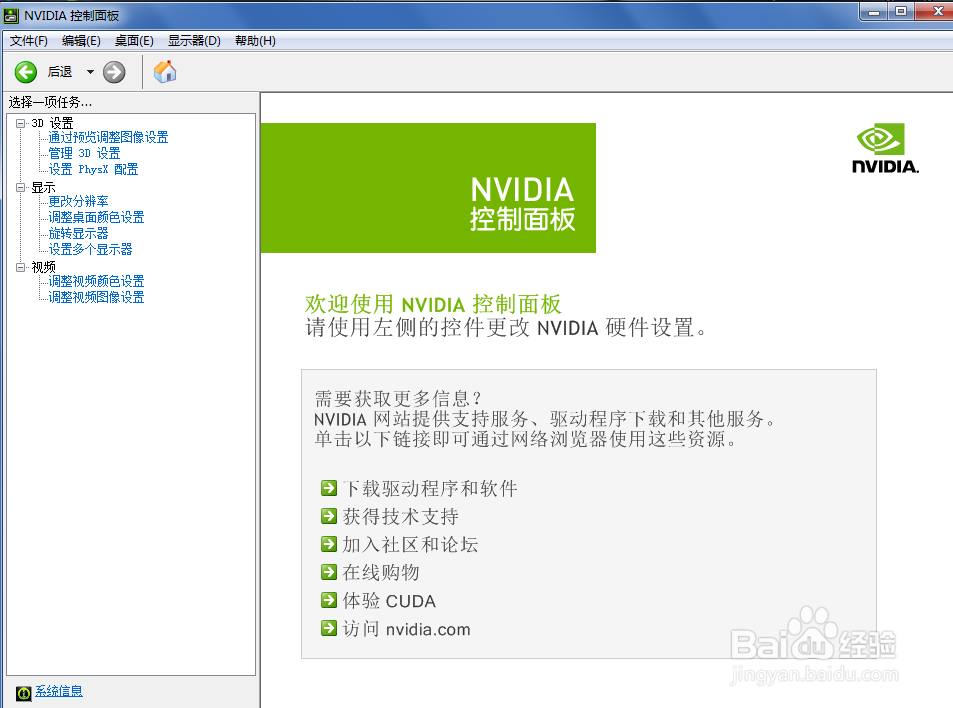Open the 帮助(H) menu
Screen dimensions: 953x708
[x=255, y=41]
